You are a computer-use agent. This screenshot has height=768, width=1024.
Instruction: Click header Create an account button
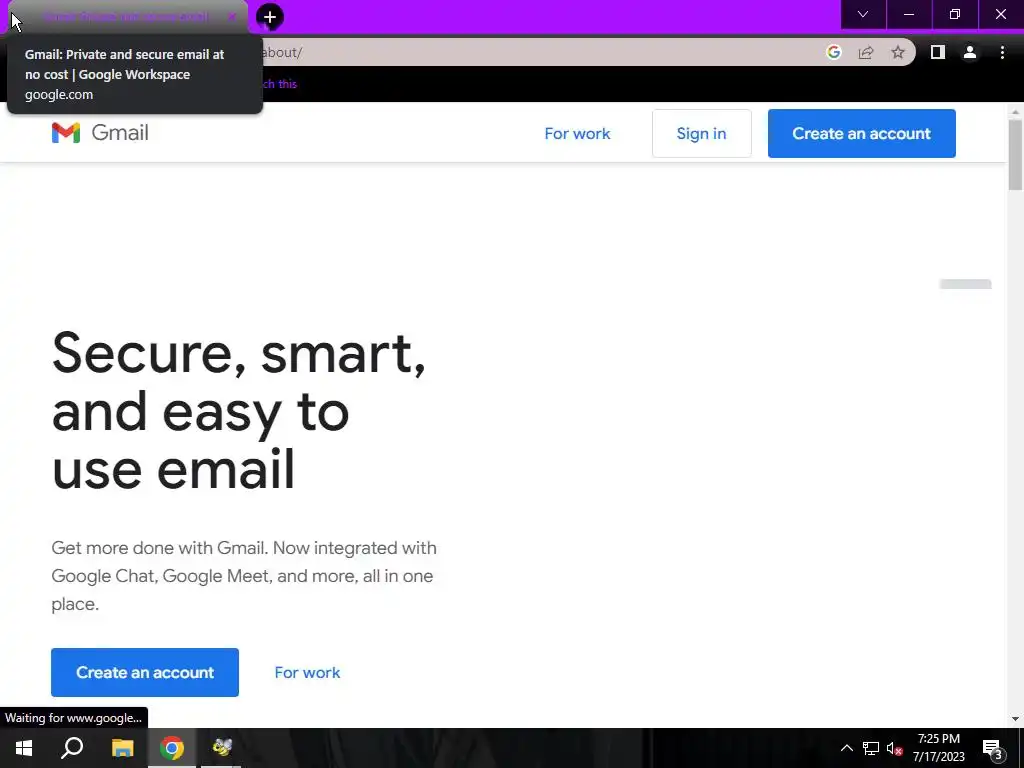coord(861,133)
